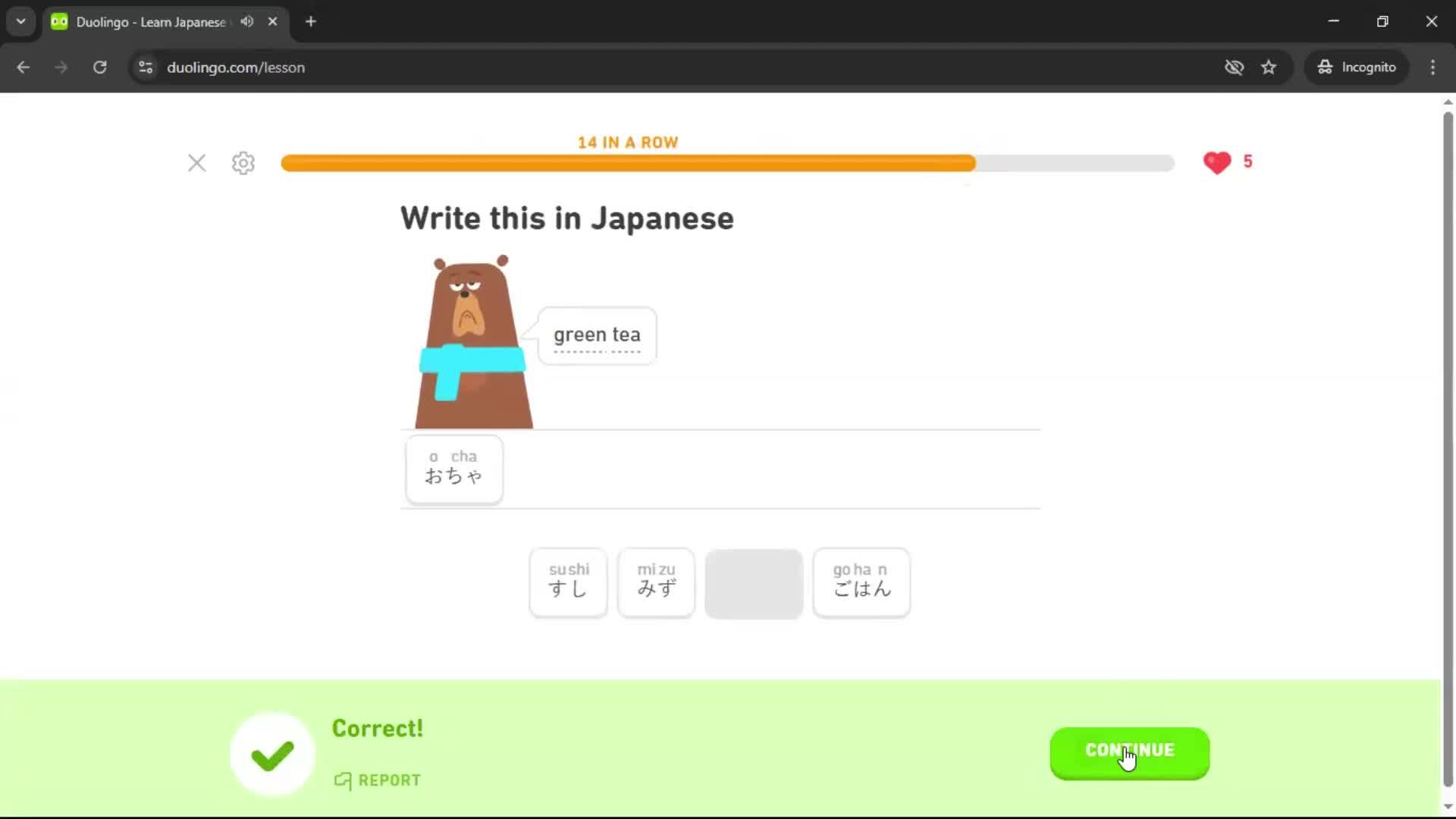Open the tab search chevron
The image size is (1456, 819).
coord(20,21)
